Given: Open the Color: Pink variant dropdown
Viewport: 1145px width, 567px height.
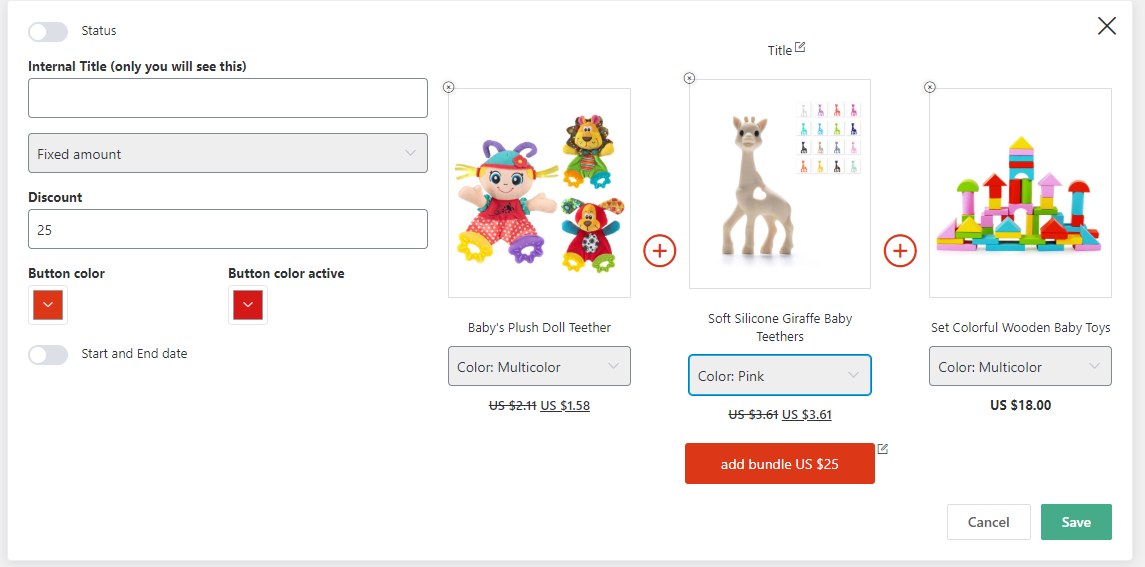Looking at the screenshot, I should (x=780, y=375).
